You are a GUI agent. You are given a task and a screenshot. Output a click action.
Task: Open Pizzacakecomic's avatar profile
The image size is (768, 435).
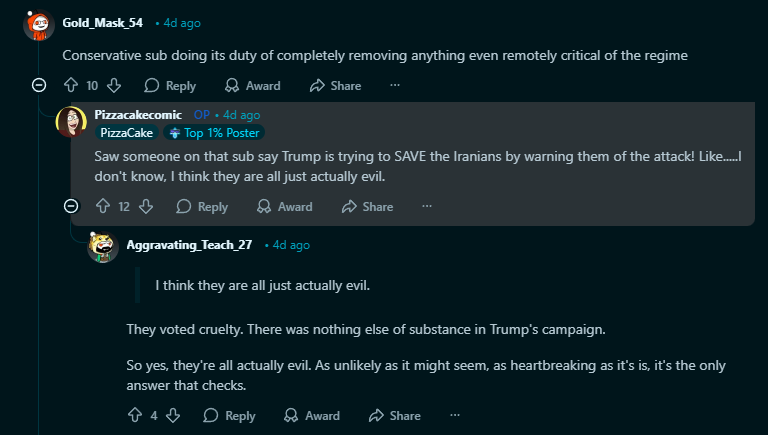coord(72,121)
